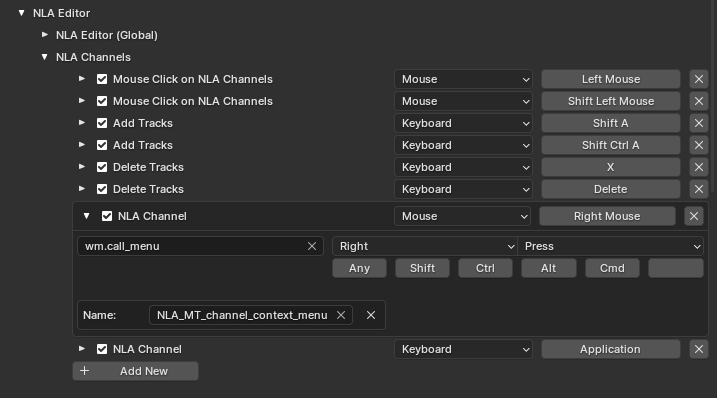Screen dimensions: 717x398
Task: Open Keyboard dropdown for Shift Ctrl A row
Action: click(463, 145)
